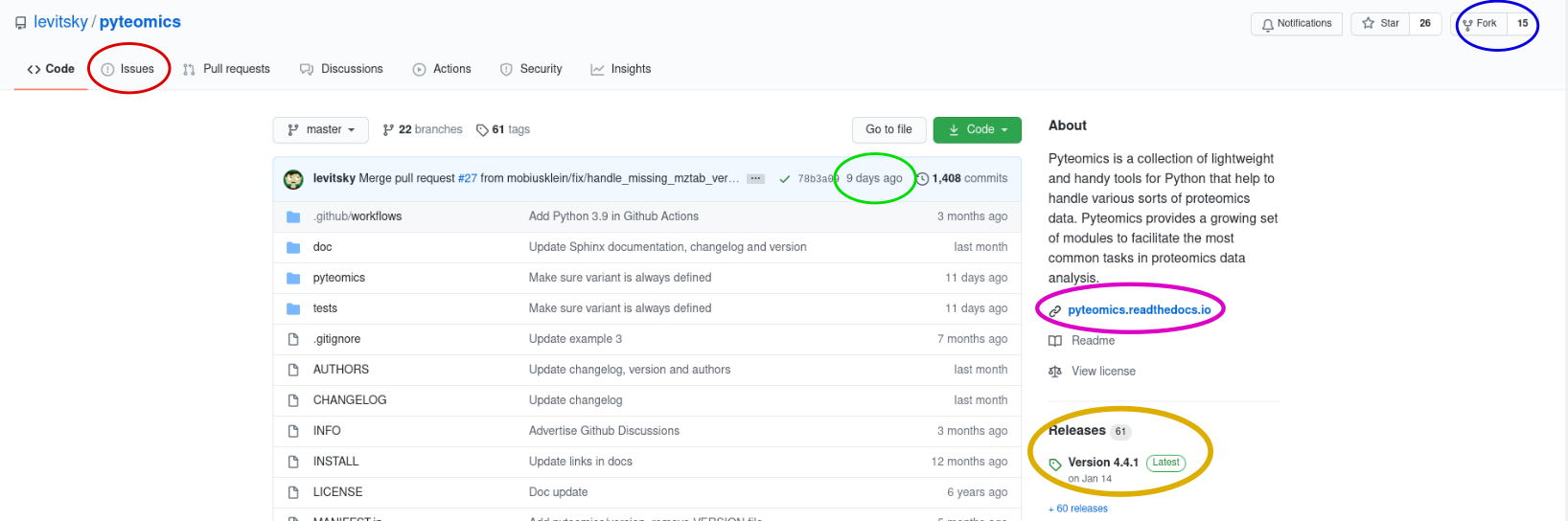
Task: Open the .github/workflows folder
Action: [x=357, y=216]
